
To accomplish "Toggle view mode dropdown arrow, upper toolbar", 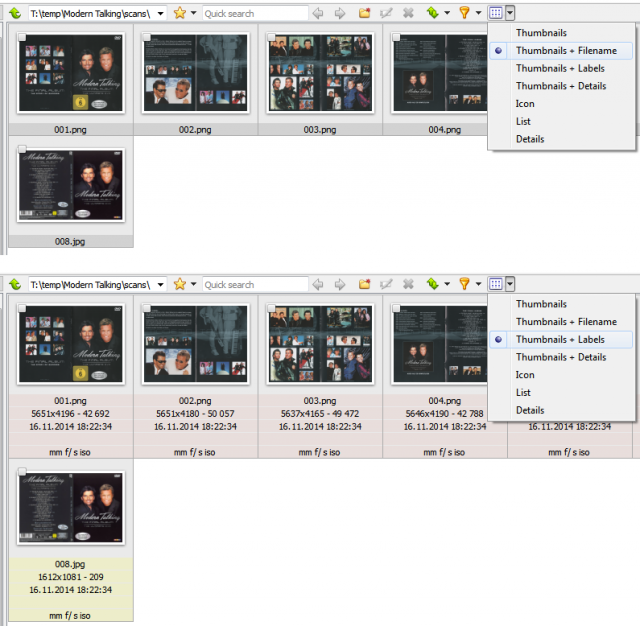I will 510,13.
